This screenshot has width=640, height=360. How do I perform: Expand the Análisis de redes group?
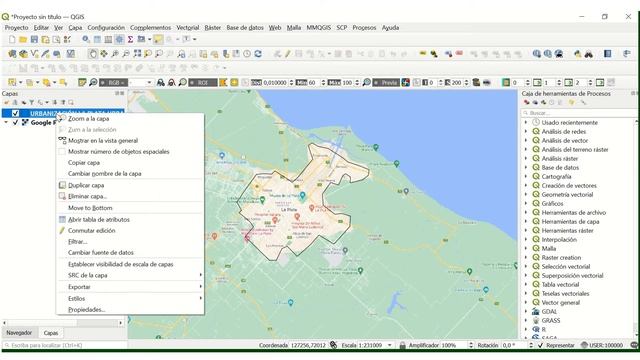(526, 131)
